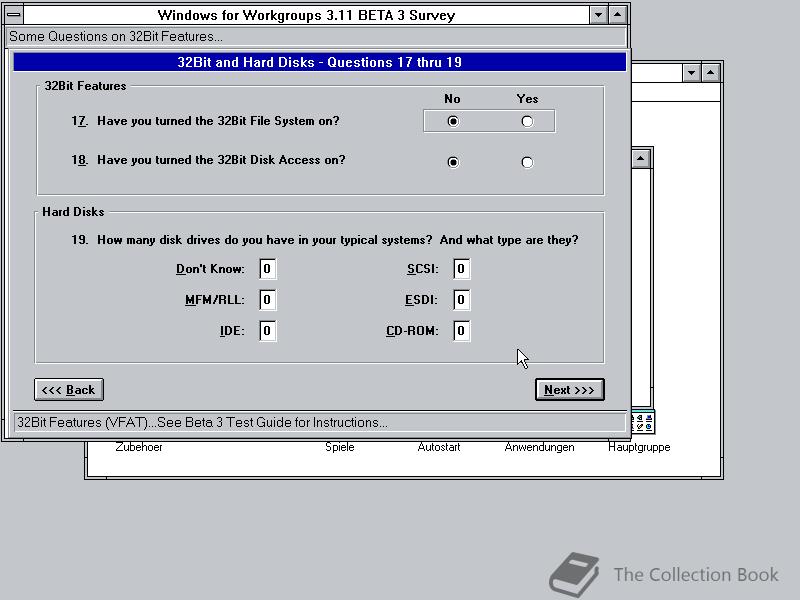Minimize the Beta 3 Survey window
The image size is (800, 600).
click(x=598, y=15)
